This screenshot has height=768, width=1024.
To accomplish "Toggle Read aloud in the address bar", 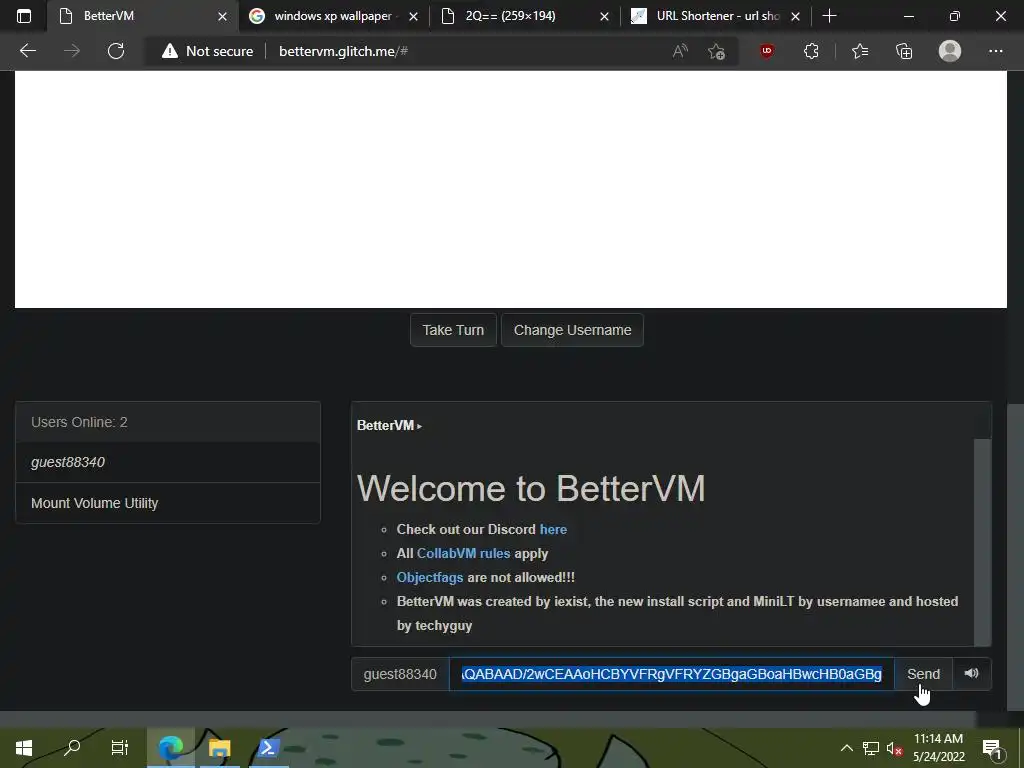I will pos(680,51).
